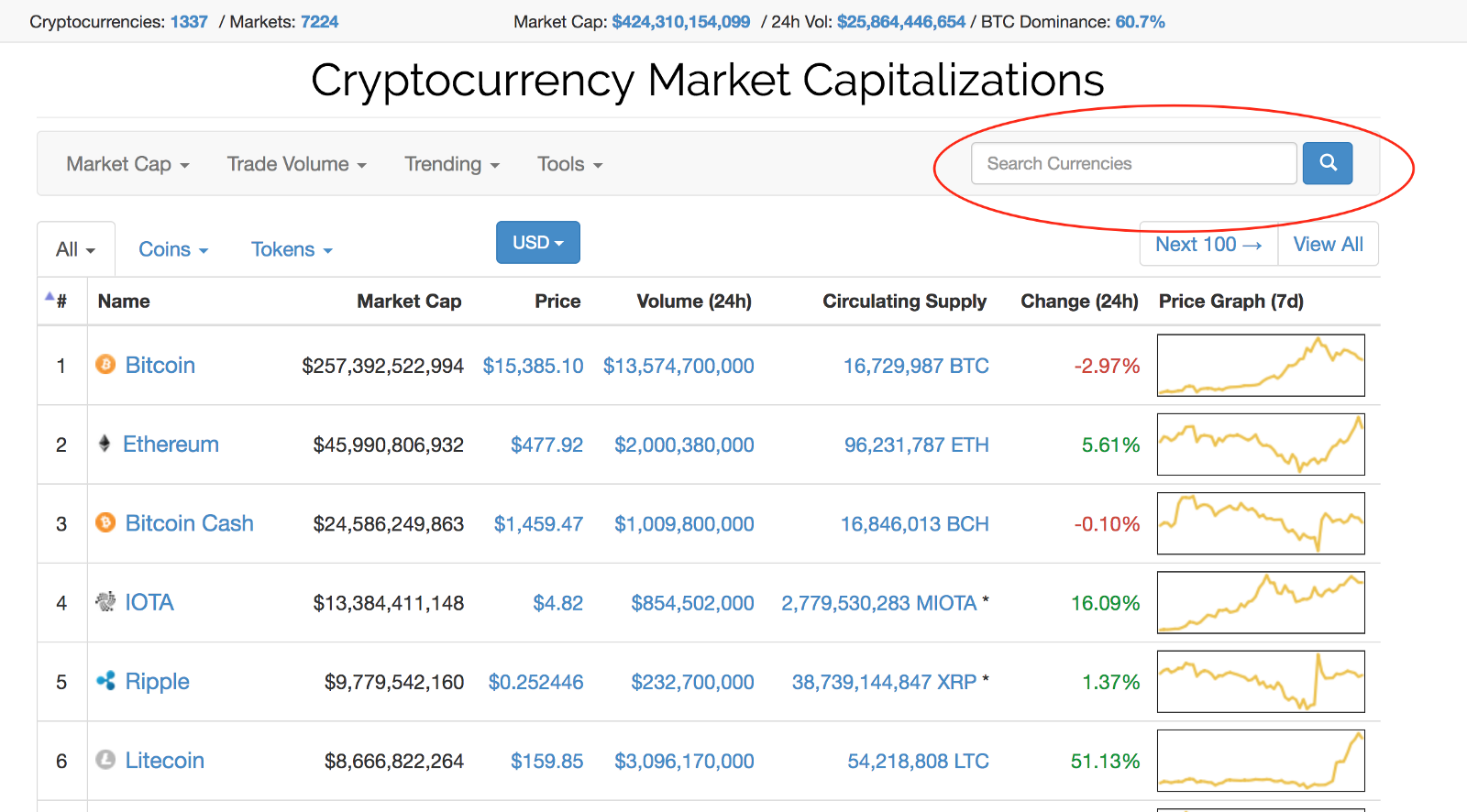Expand the Trending dropdown

(452, 164)
